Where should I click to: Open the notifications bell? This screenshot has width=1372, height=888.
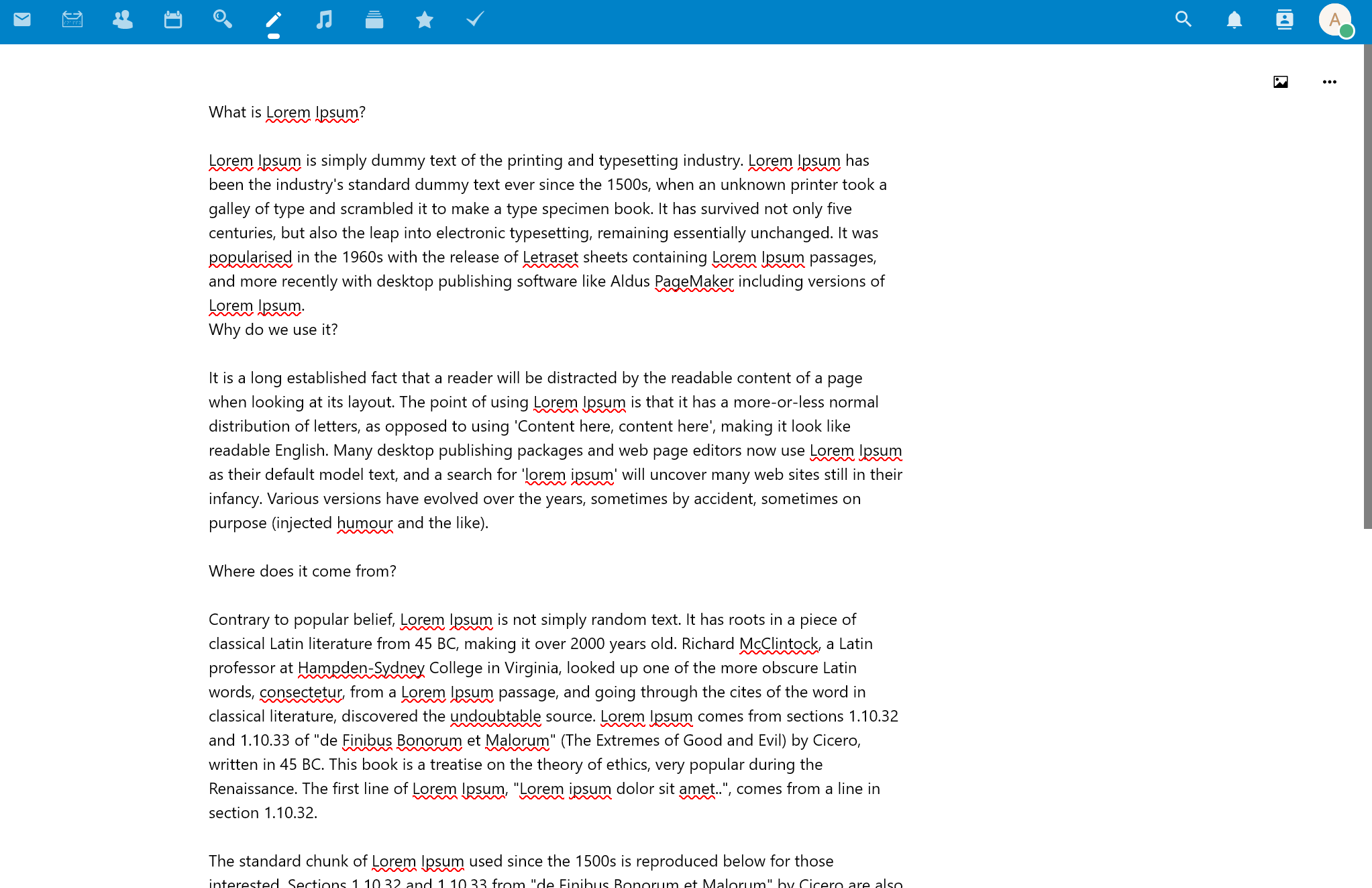coord(1234,20)
